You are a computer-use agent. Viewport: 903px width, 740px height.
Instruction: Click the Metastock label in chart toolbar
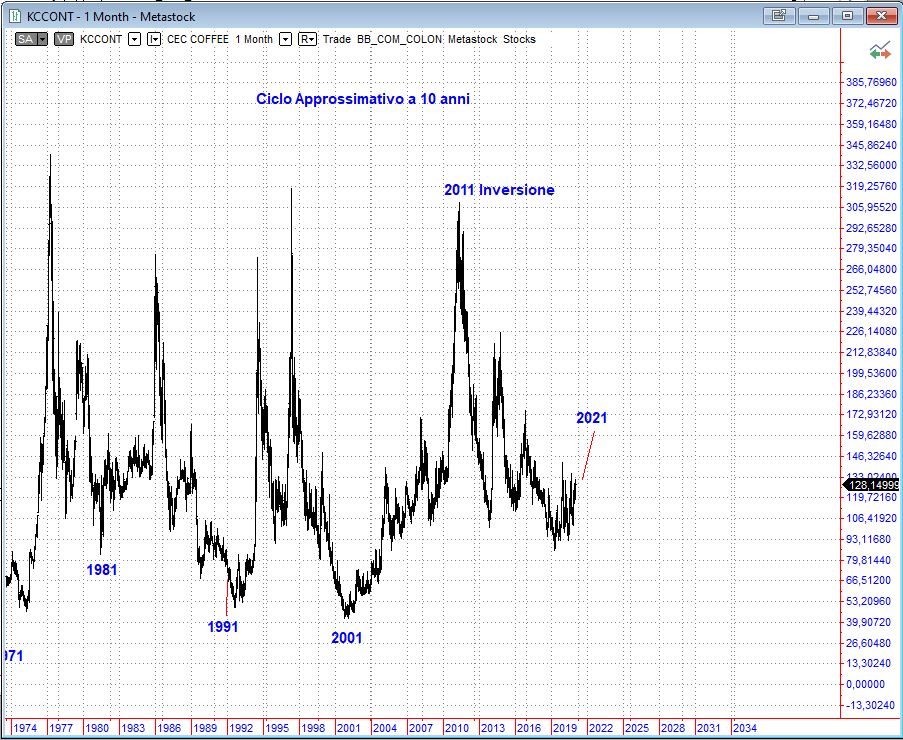(472, 39)
